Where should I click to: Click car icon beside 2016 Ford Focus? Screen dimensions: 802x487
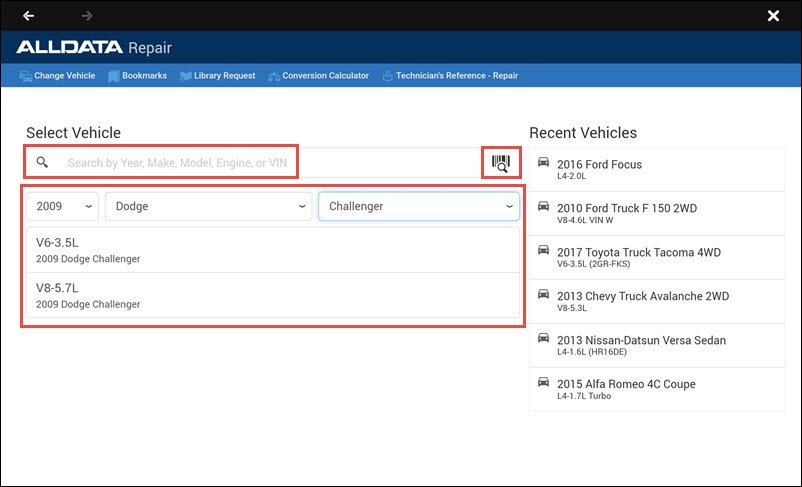coord(543,162)
